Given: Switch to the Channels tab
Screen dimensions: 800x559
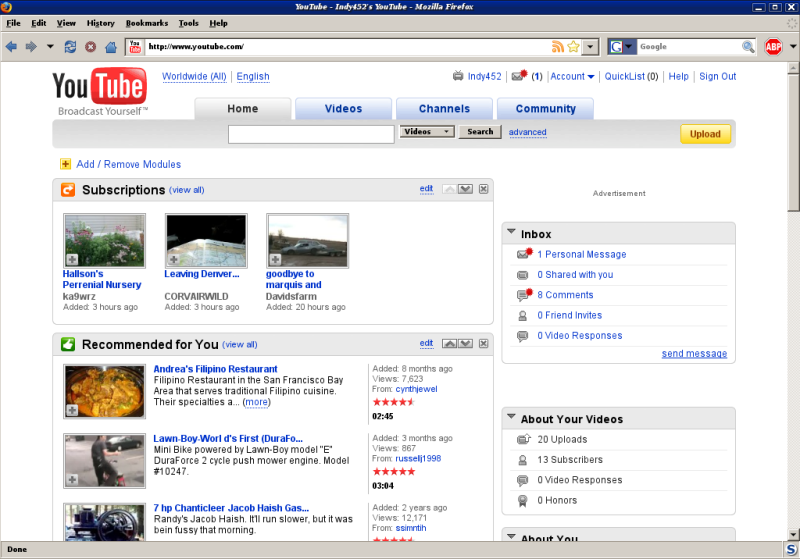Looking at the screenshot, I should (x=444, y=109).
